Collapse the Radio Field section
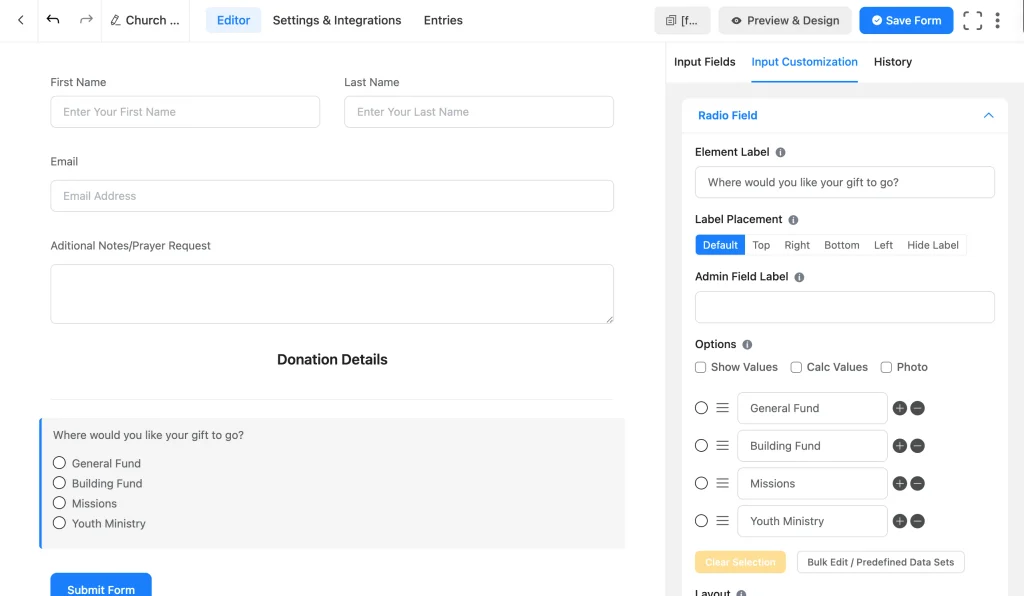This screenshot has height=596, width=1024. coord(988,116)
